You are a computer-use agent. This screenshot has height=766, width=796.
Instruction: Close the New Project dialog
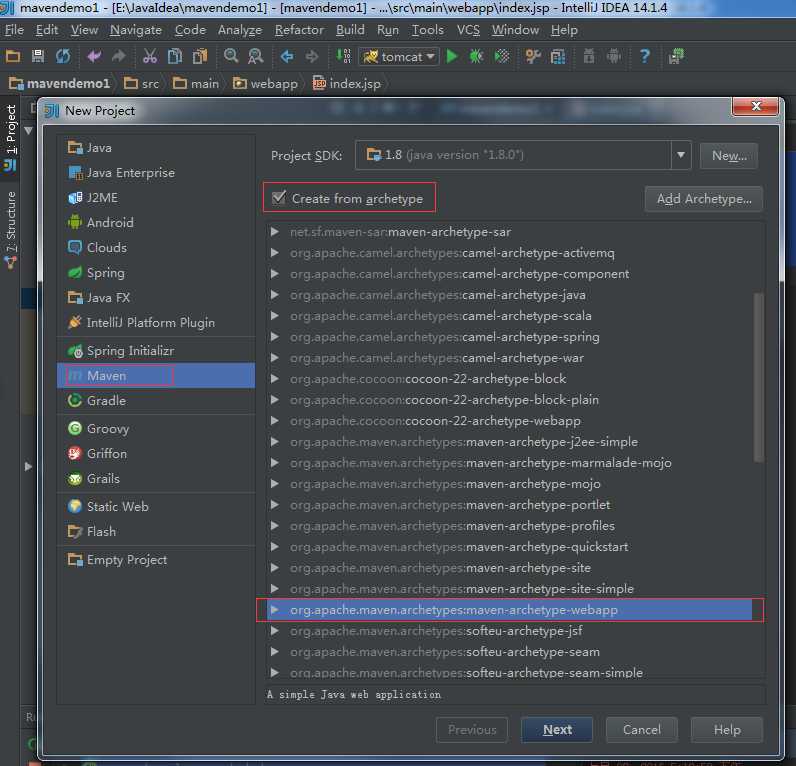[x=755, y=106]
